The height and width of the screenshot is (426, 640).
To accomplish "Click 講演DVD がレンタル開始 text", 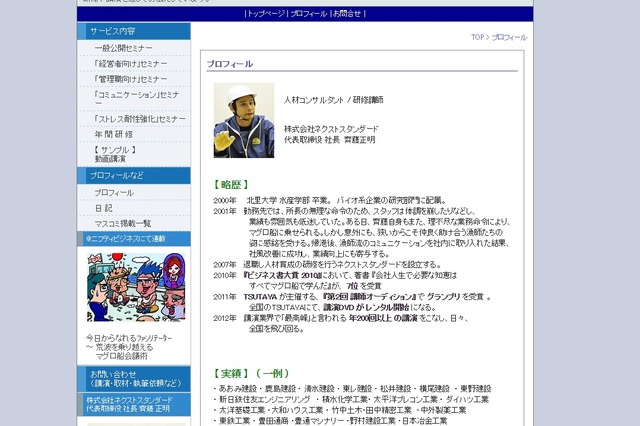I will point(366,307).
